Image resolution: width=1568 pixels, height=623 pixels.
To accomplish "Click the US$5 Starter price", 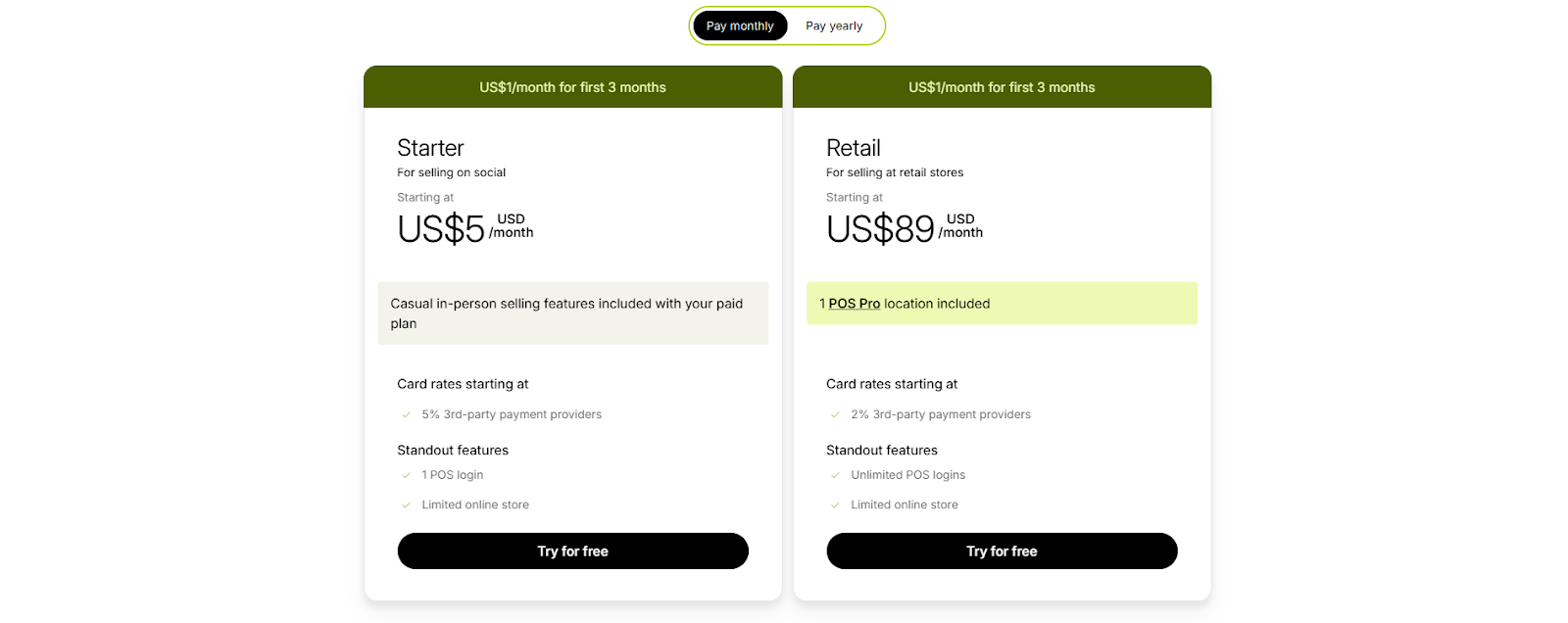I will [x=441, y=229].
